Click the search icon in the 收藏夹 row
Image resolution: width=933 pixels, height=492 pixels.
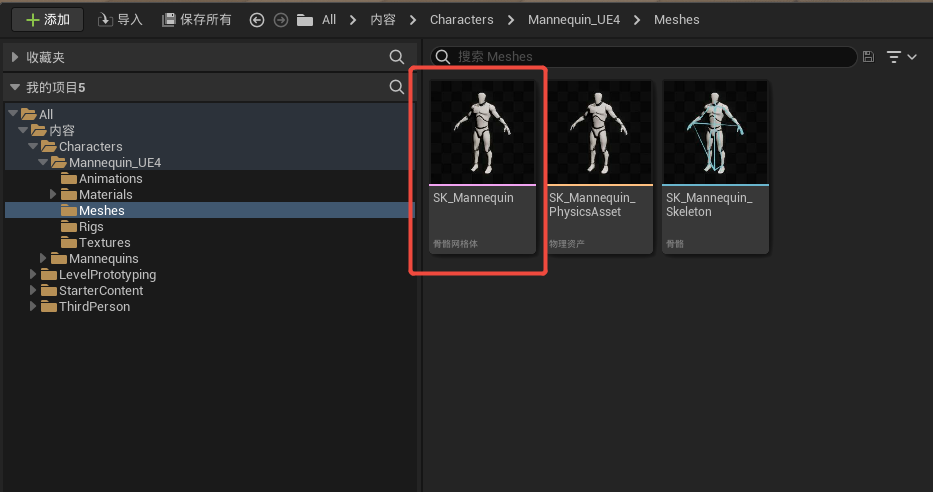tap(396, 57)
